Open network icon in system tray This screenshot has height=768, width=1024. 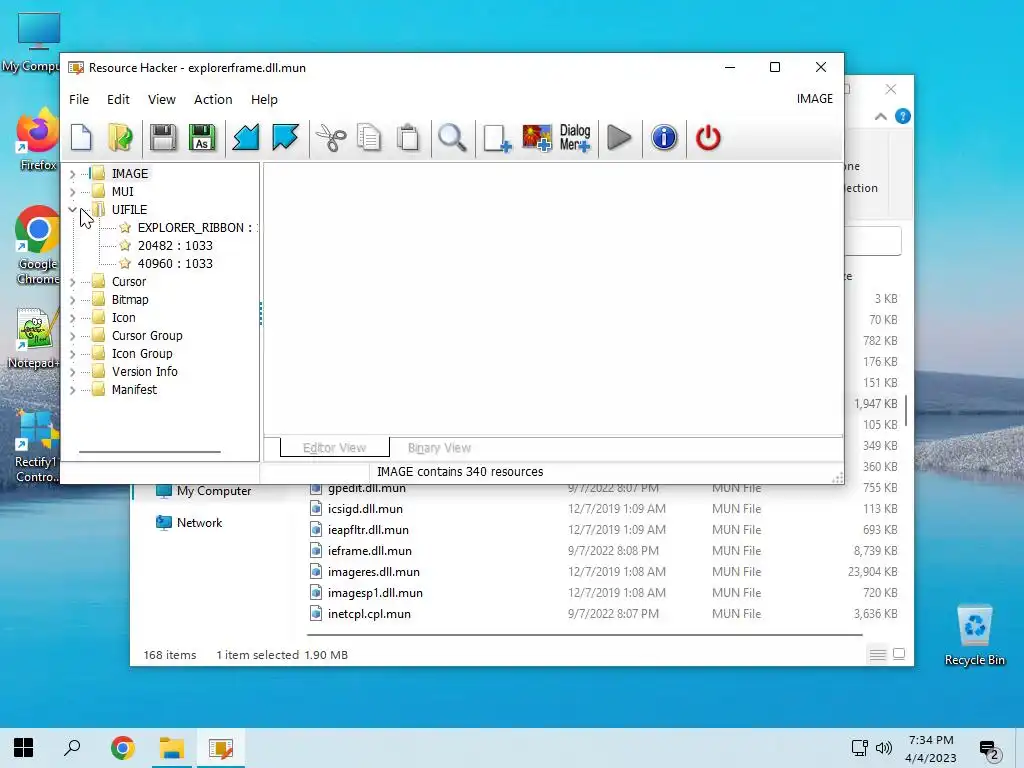[x=859, y=748]
